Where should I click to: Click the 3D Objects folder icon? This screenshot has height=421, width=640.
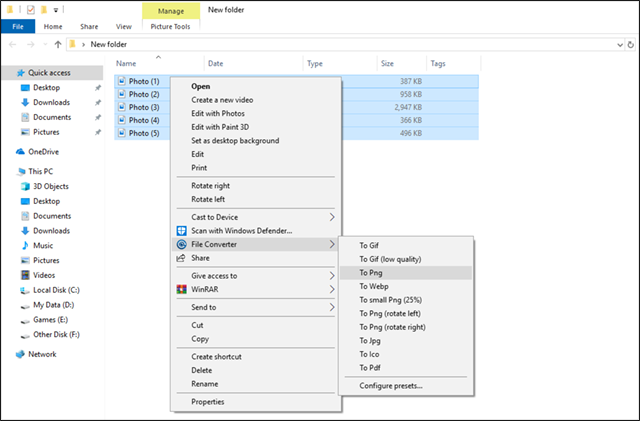[x=24, y=186]
